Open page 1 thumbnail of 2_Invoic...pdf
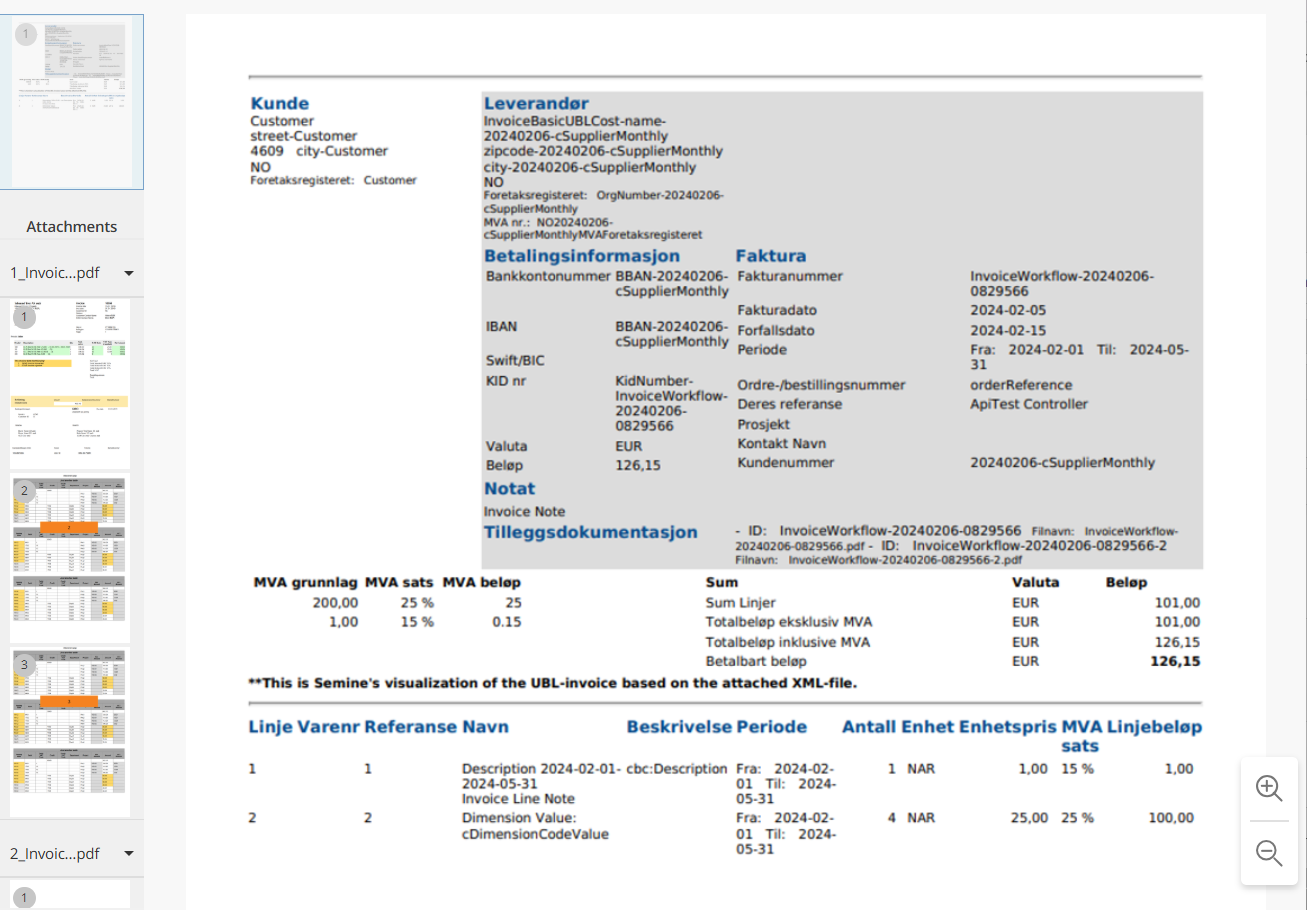 pyautogui.click(x=70, y=894)
